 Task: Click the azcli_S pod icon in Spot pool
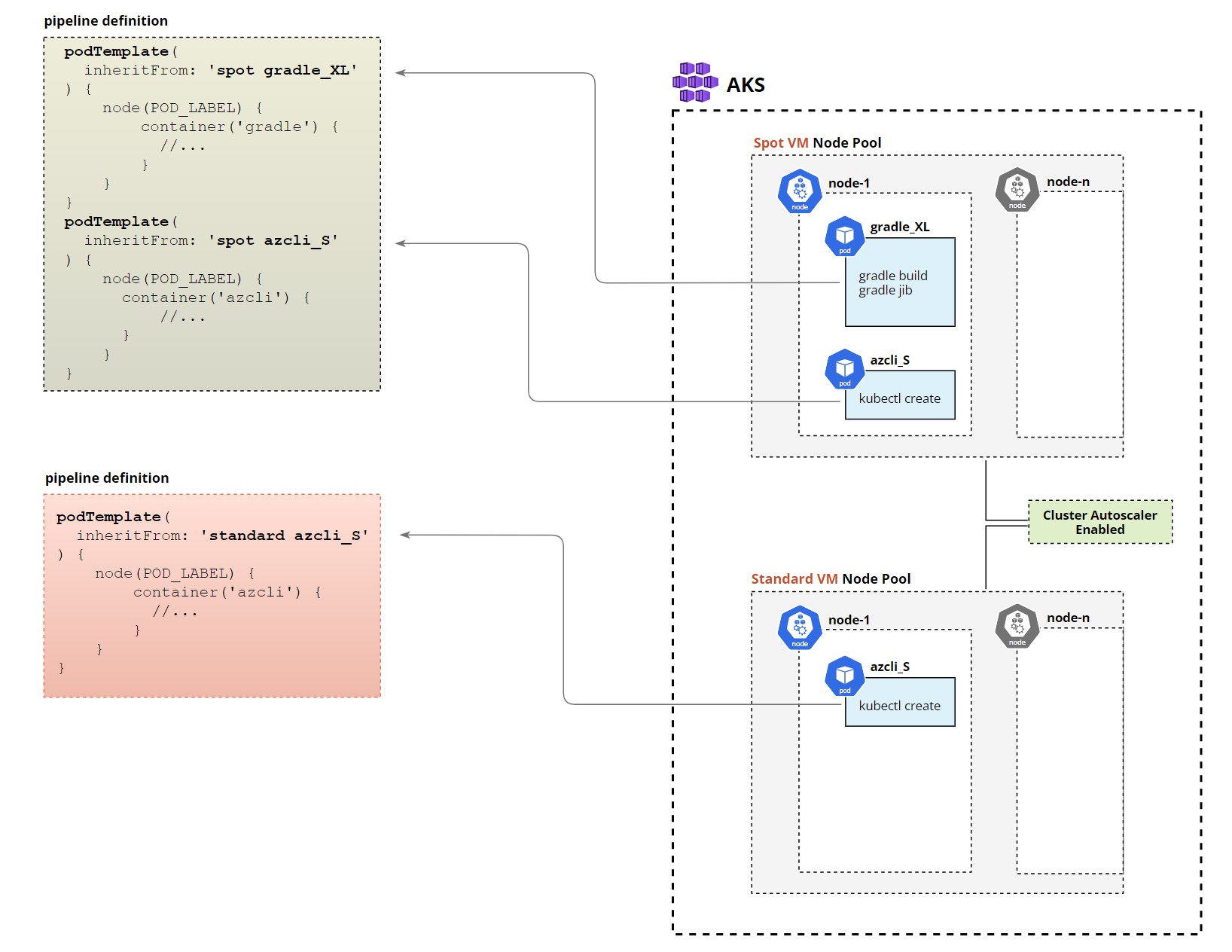tap(845, 369)
